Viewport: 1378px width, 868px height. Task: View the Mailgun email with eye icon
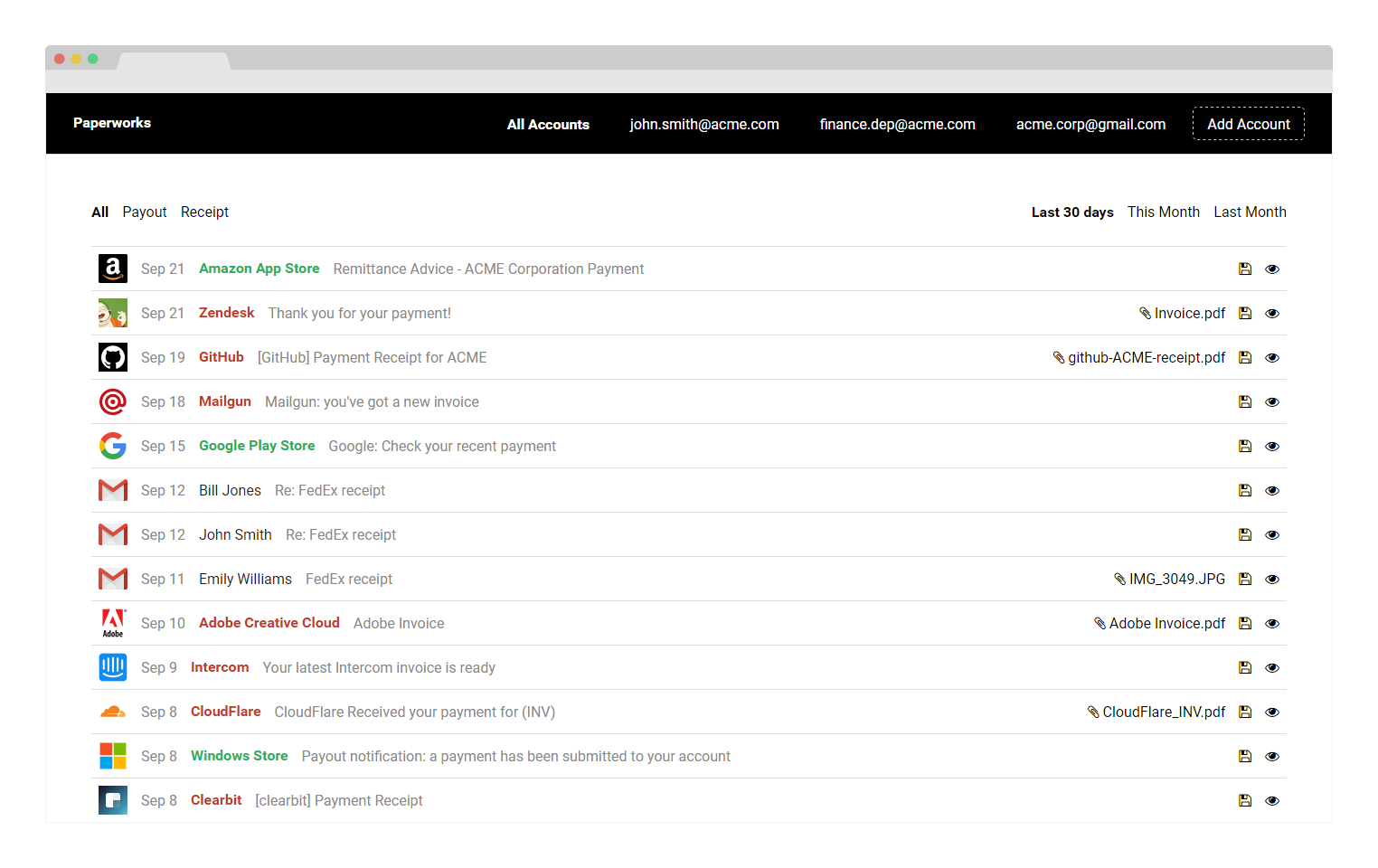click(x=1272, y=401)
